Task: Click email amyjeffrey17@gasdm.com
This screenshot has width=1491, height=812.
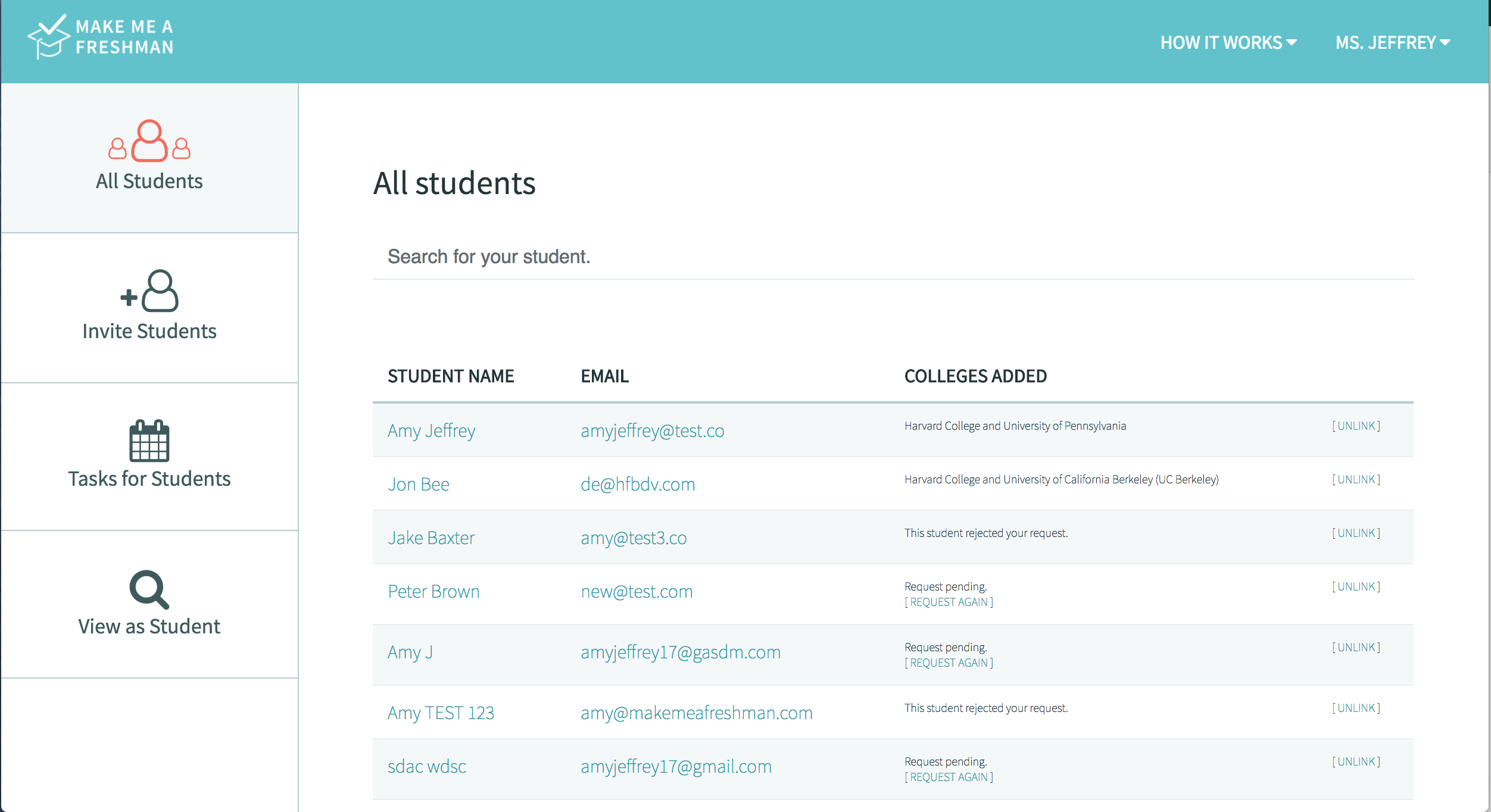Action: coord(680,652)
